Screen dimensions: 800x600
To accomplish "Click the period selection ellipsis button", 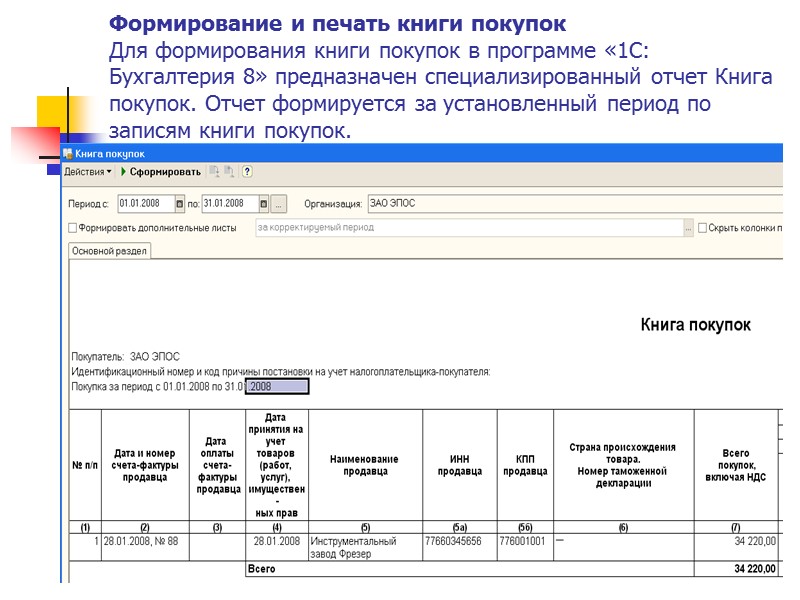I will tap(278, 204).
